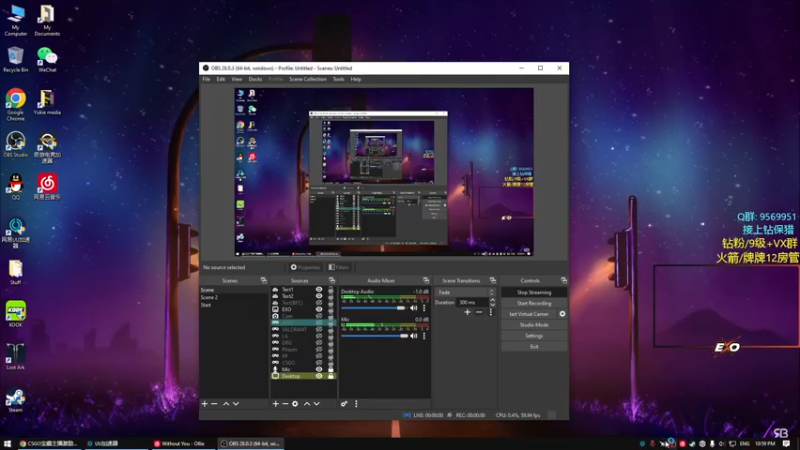This screenshot has width=800, height=450.
Task: Move the source down with the Sources down arrow
Action: pos(317,404)
